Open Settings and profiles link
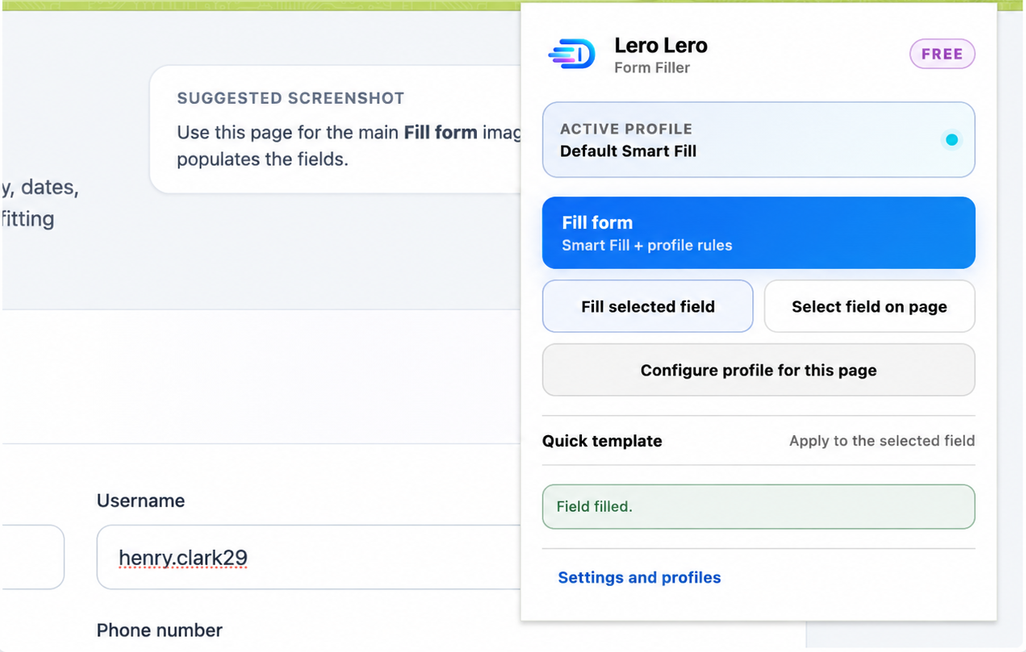This screenshot has height=652, width=1026. [x=639, y=577]
